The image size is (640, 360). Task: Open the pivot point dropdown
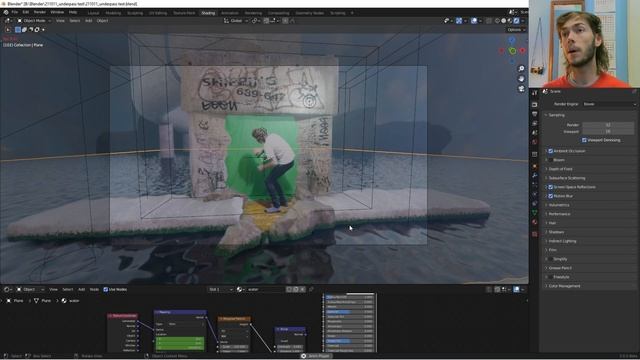pyautogui.click(x=256, y=20)
